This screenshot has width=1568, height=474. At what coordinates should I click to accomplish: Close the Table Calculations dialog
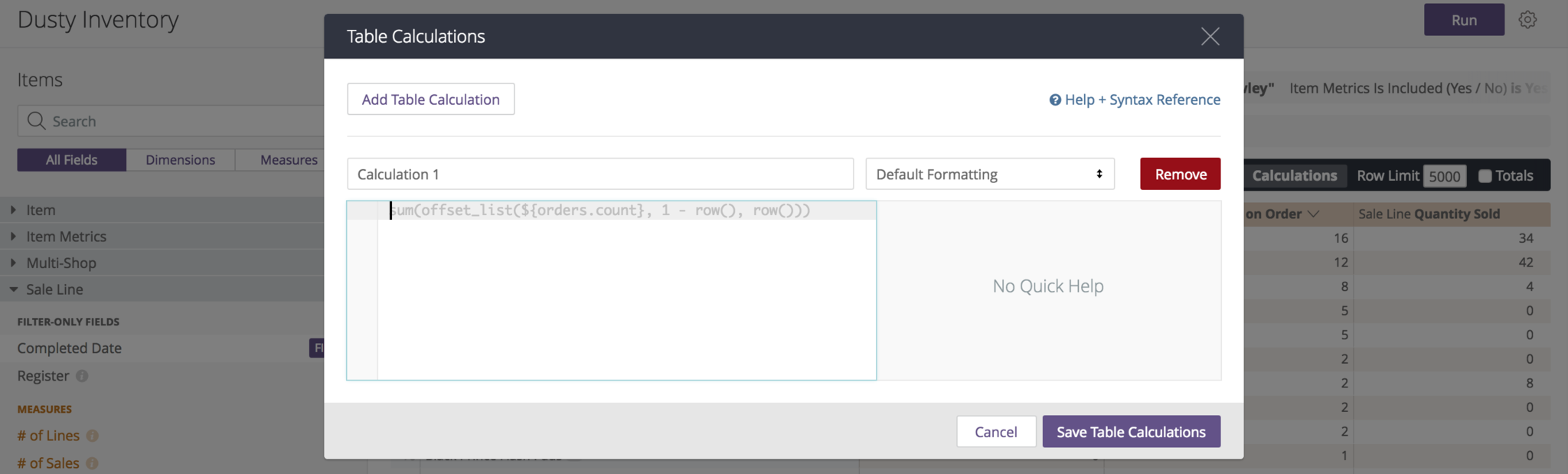[1210, 36]
